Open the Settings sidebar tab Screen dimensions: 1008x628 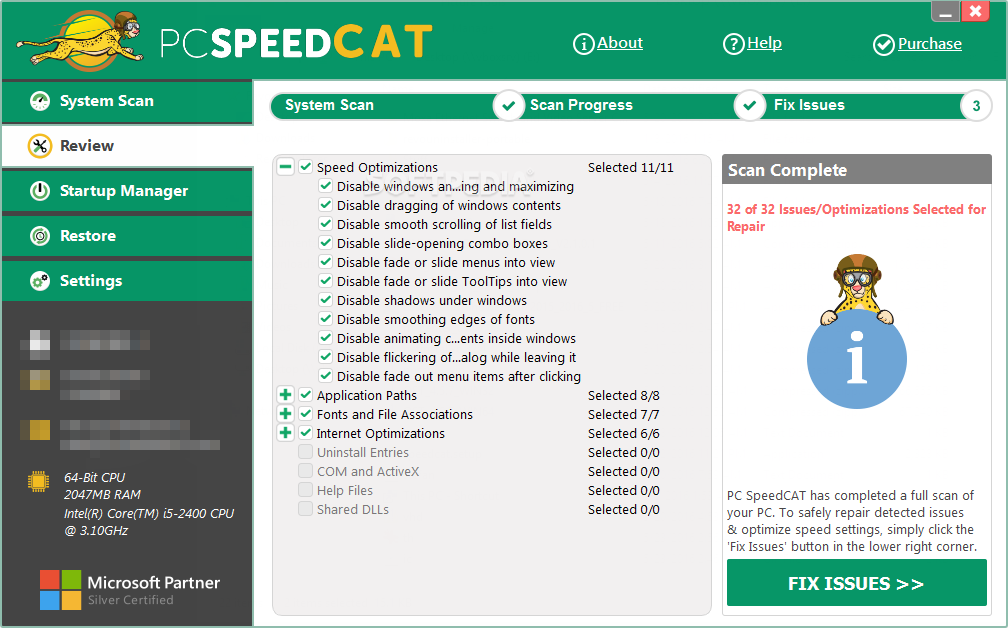[127, 281]
